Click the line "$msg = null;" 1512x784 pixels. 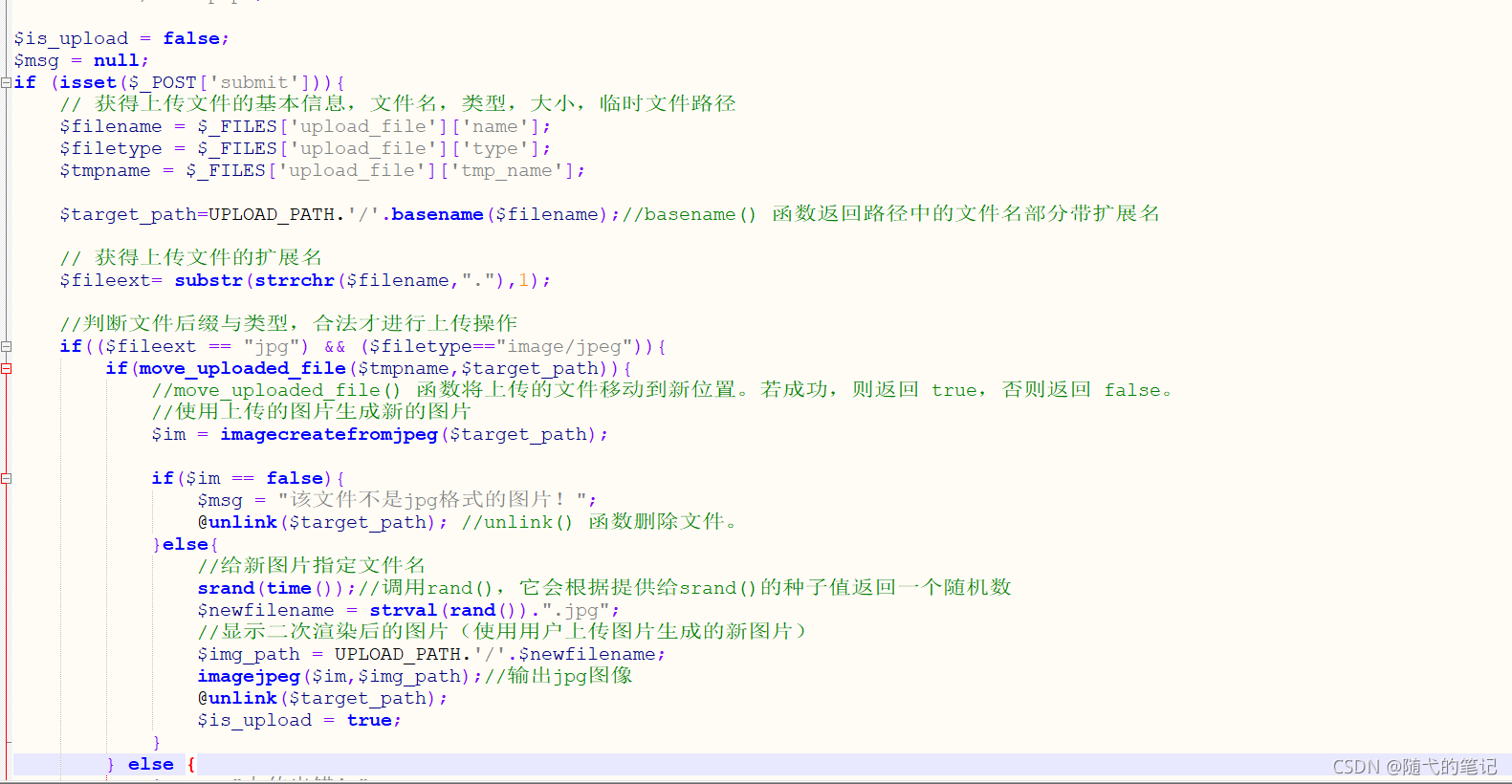tap(81, 60)
